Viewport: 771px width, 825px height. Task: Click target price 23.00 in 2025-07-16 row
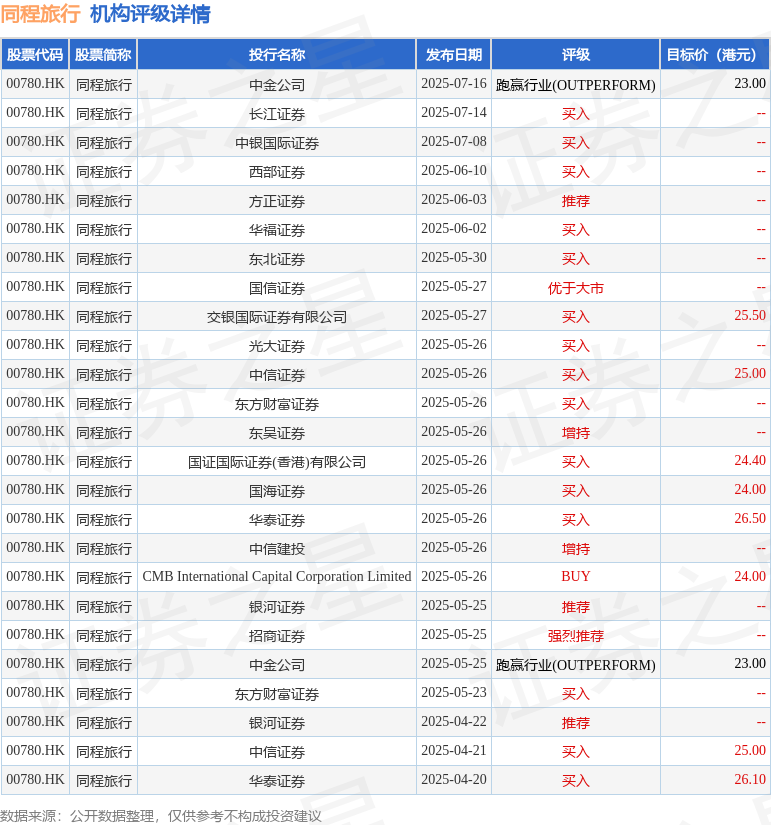click(x=750, y=83)
